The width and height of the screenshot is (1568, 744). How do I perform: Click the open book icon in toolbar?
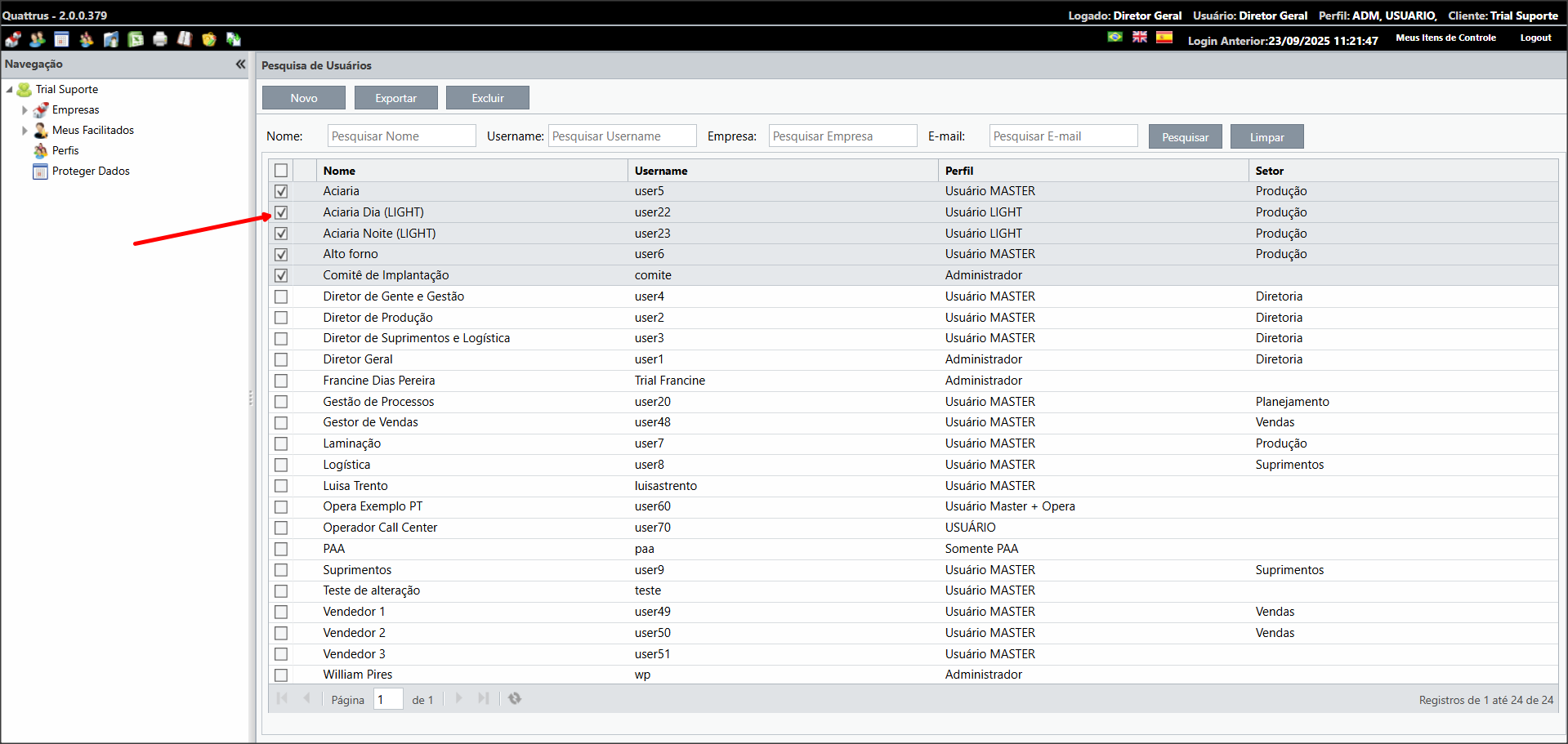tap(185, 39)
